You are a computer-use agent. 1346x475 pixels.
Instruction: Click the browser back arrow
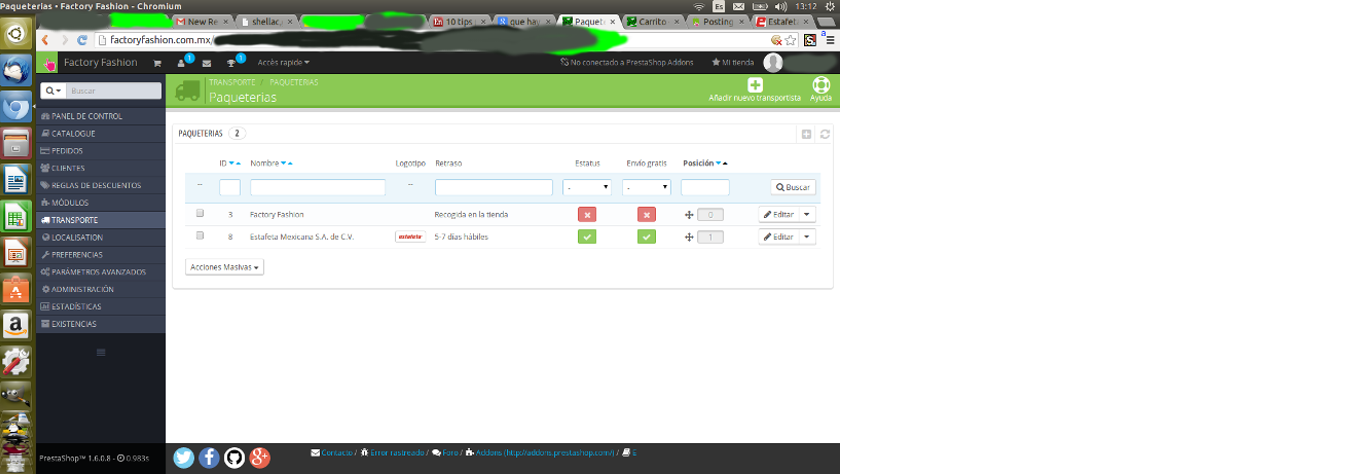pos(45,40)
